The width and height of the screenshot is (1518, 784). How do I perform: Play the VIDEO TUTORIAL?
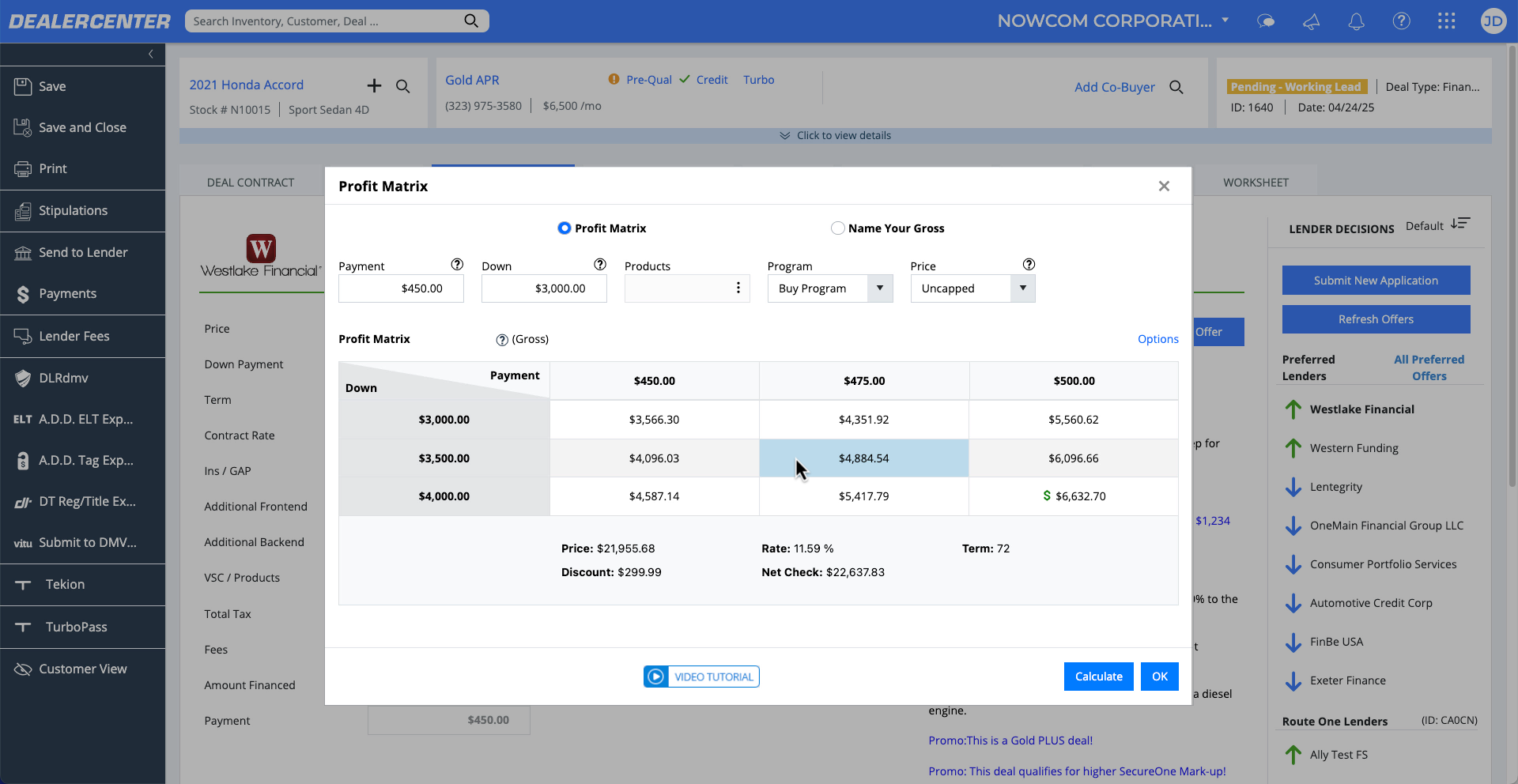pyautogui.click(x=701, y=677)
